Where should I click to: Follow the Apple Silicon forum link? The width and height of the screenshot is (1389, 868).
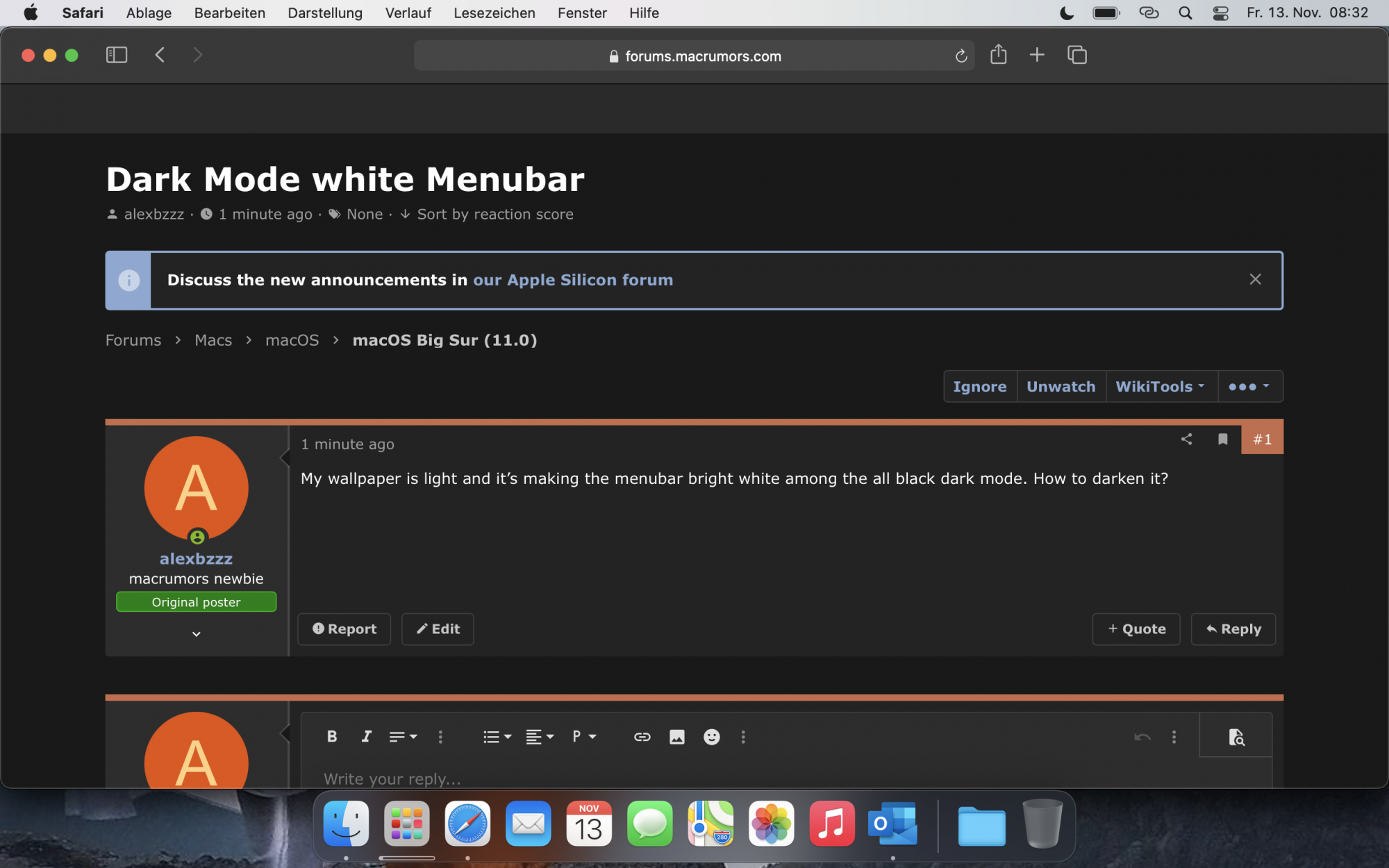coord(572,280)
